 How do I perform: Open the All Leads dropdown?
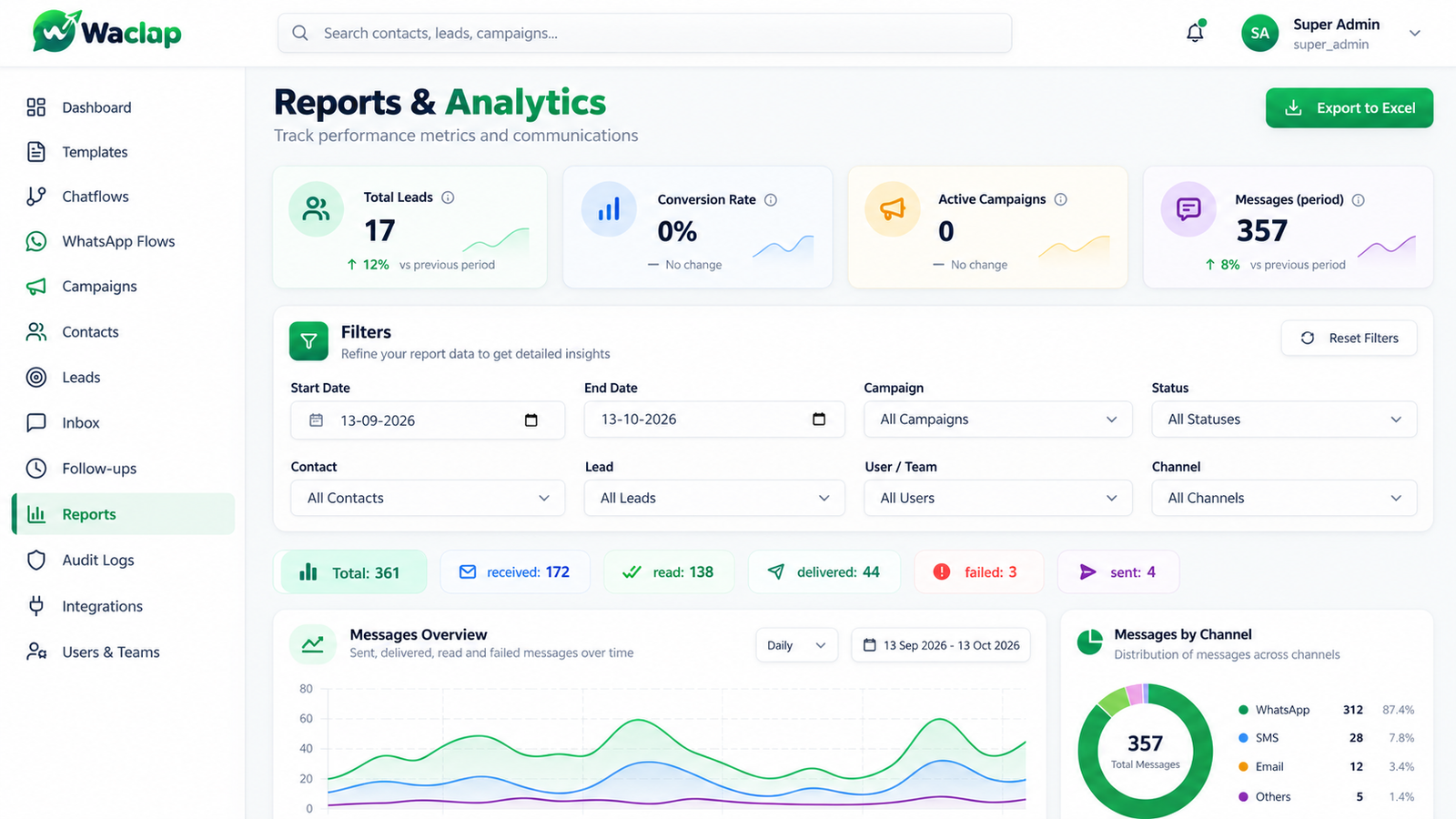coord(714,498)
